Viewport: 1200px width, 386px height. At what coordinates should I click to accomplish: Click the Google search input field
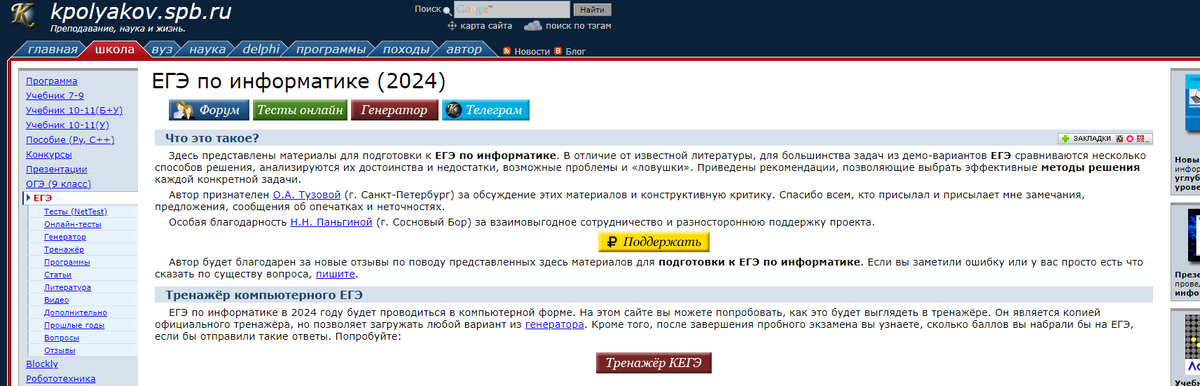[x=512, y=9]
